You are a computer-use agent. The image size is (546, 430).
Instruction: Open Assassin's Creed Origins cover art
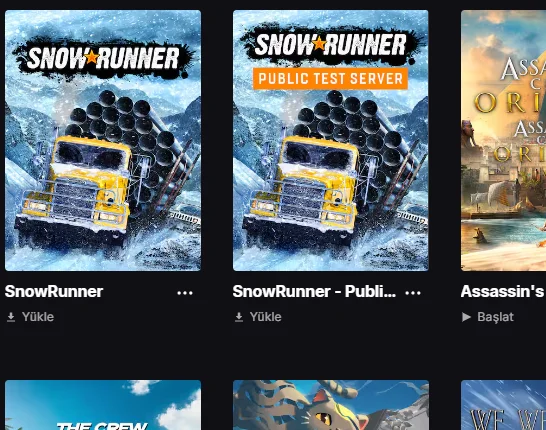click(x=504, y=140)
